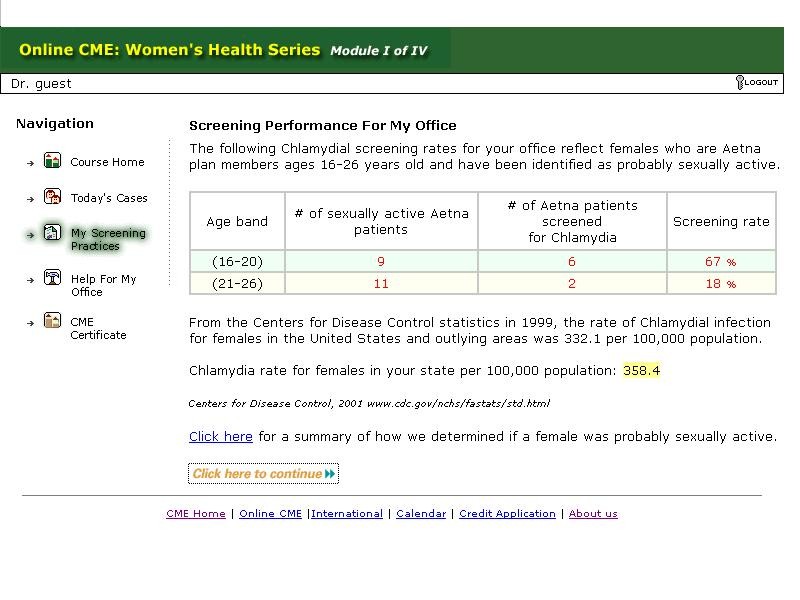
Task: Select My Screening Practices menu item
Action: click(108, 239)
